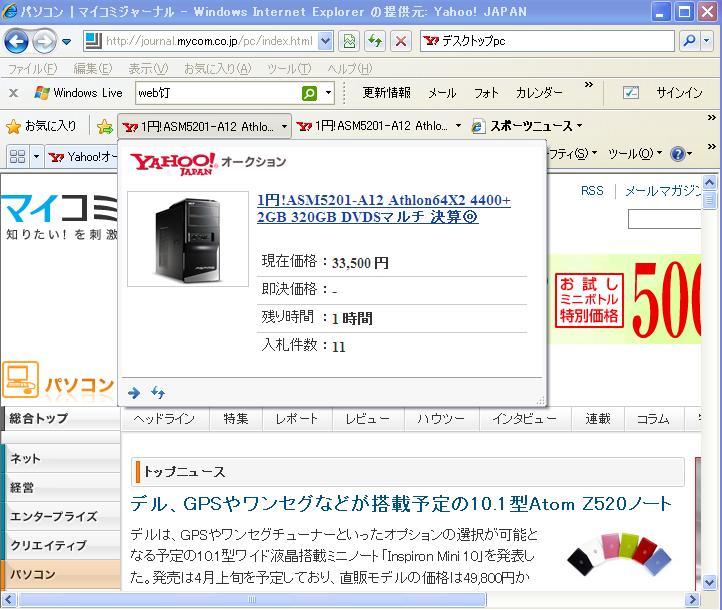This screenshot has height=610, width=722.
Task: Click the green Live search button
Action: coord(309,93)
